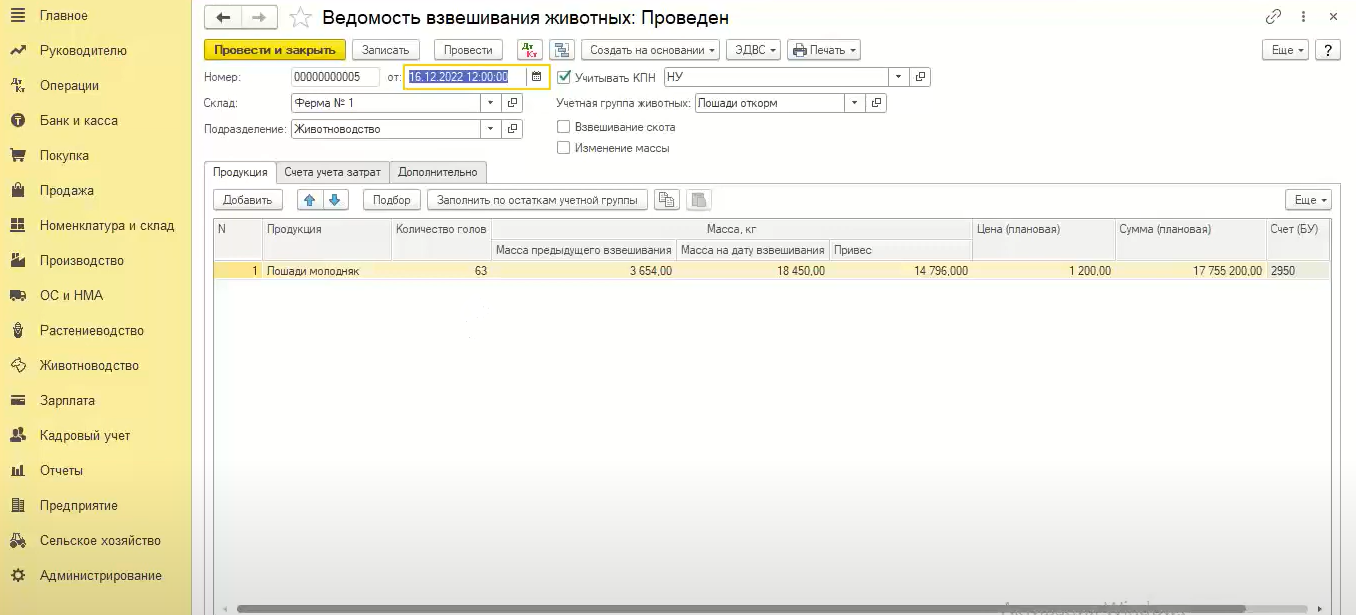Get link to document via chain icon
The width and height of the screenshot is (1356, 615).
pyautogui.click(x=1273, y=17)
